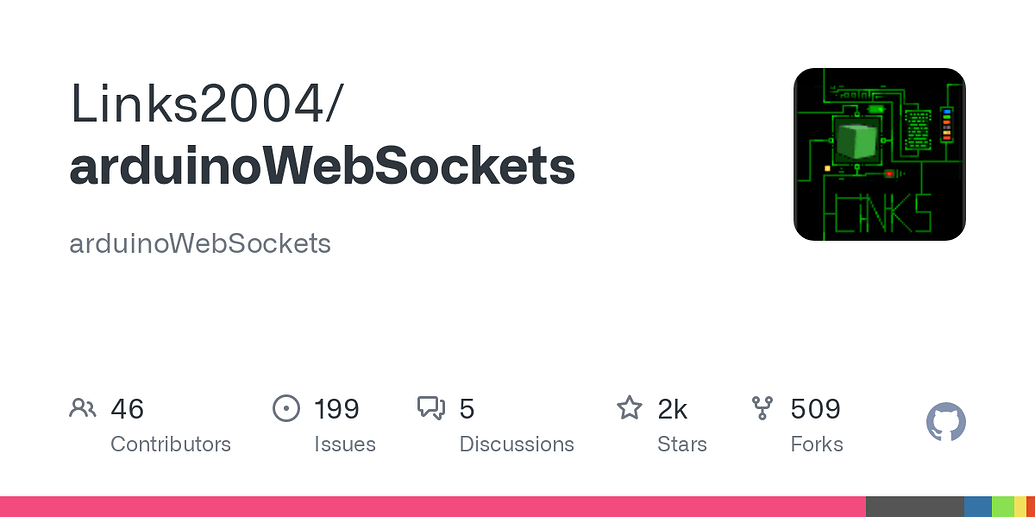1035x517 pixels.
Task: Click the Forks branch icon
Action: click(x=763, y=408)
